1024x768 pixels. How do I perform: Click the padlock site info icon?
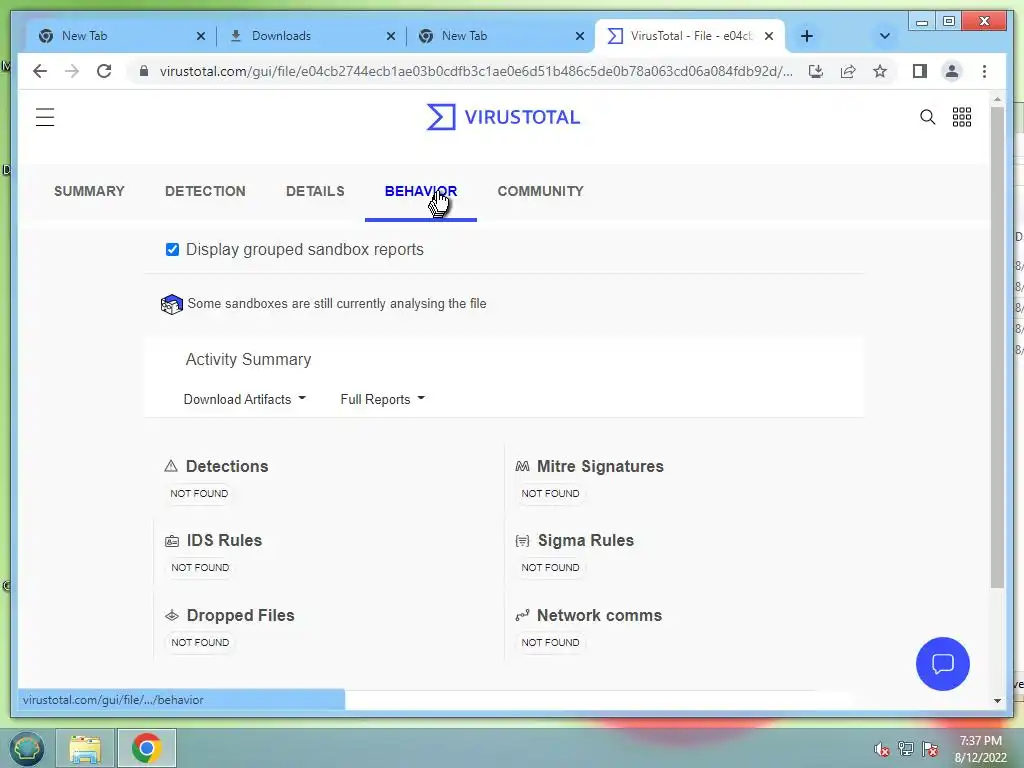pos(144,71)
